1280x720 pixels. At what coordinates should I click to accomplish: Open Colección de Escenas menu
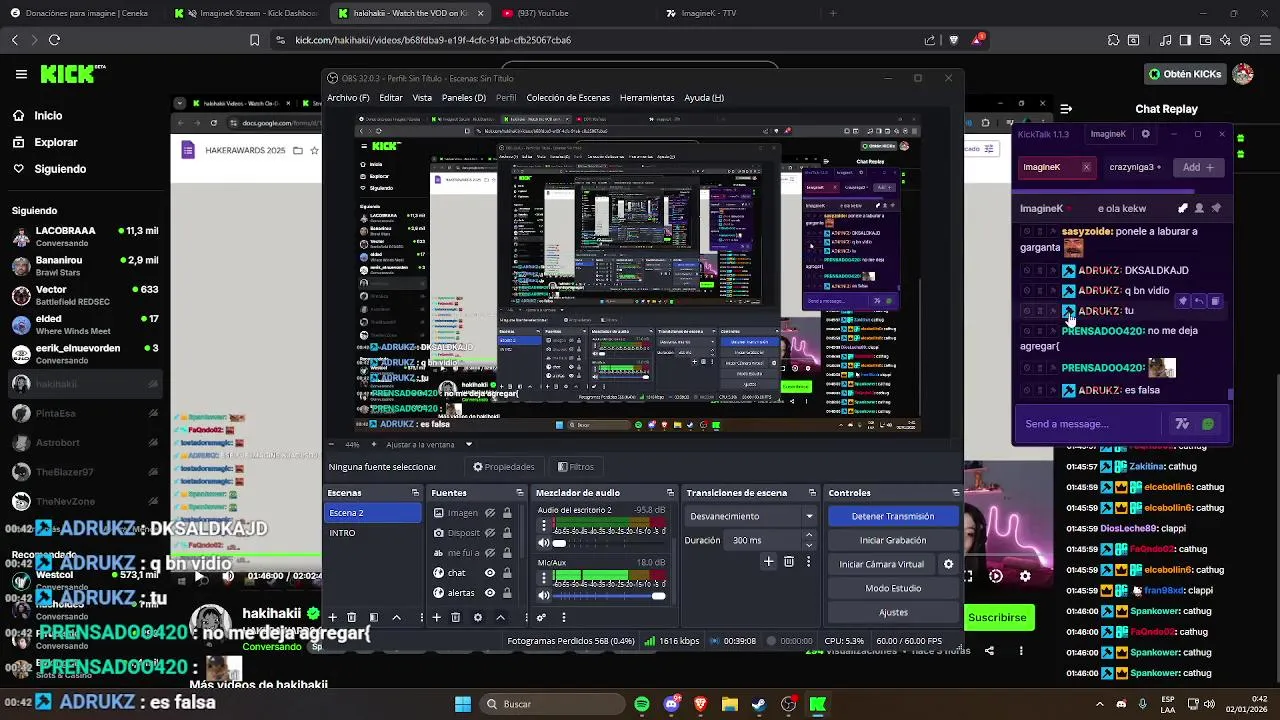568,97
